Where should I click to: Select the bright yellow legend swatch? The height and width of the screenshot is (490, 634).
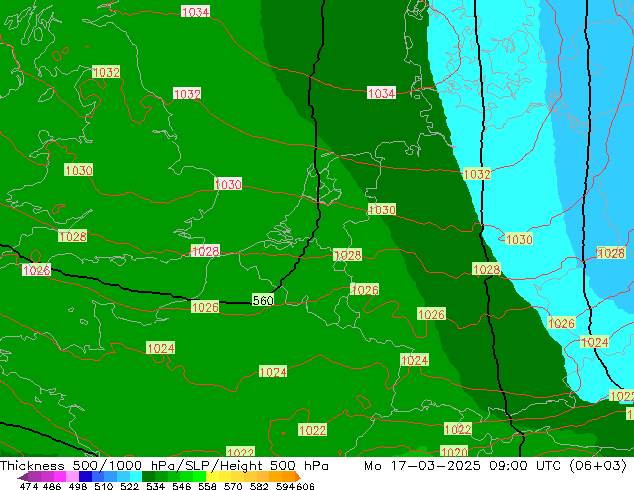coord(212,477)
